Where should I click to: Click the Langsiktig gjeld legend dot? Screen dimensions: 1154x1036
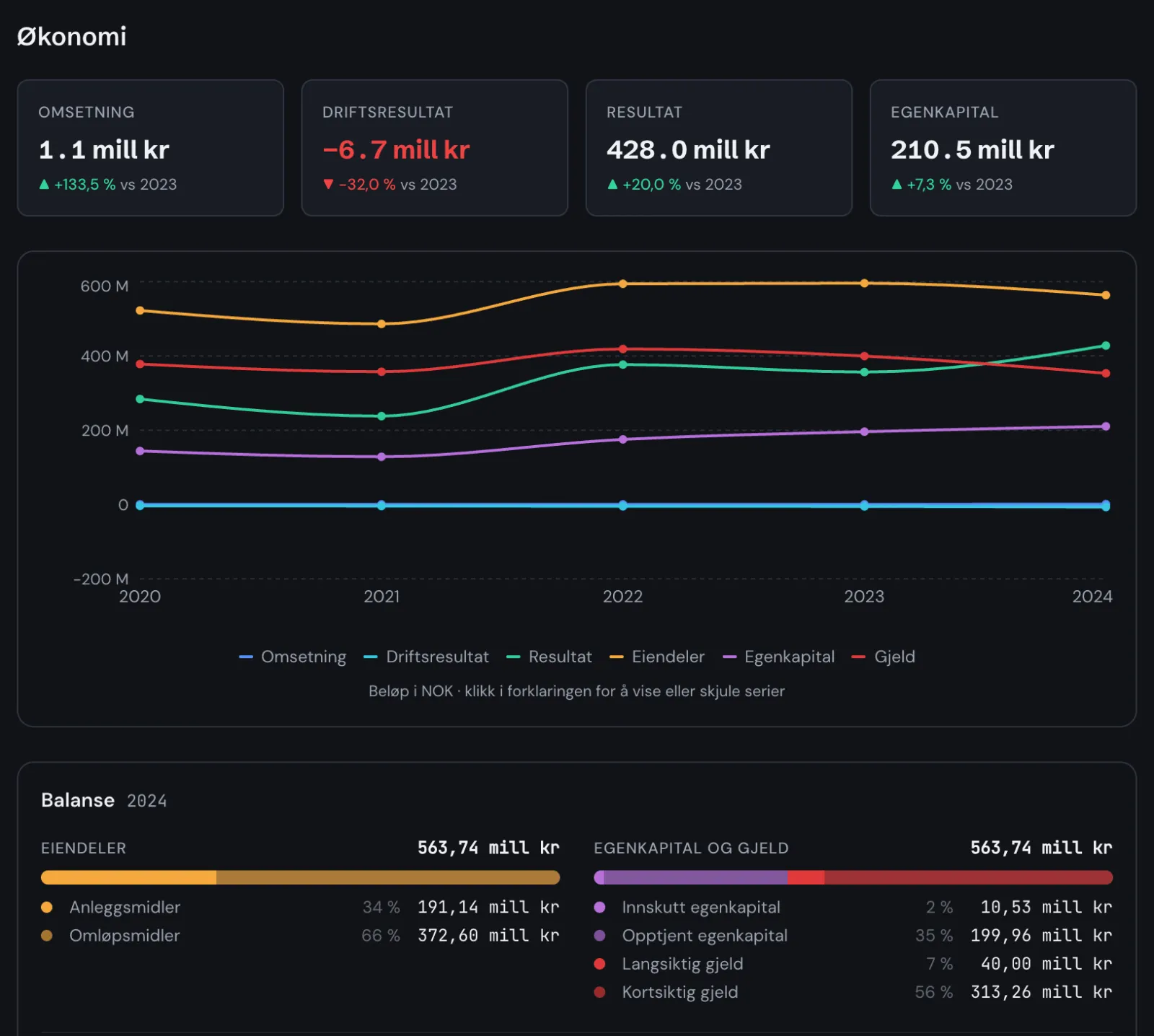coord(599,963)
